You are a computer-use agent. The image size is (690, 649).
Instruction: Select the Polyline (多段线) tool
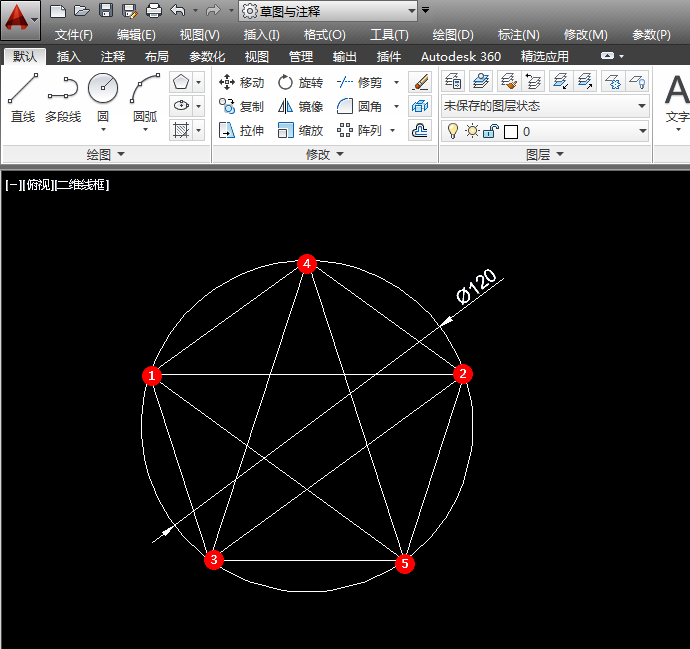(x=63, y=98)
